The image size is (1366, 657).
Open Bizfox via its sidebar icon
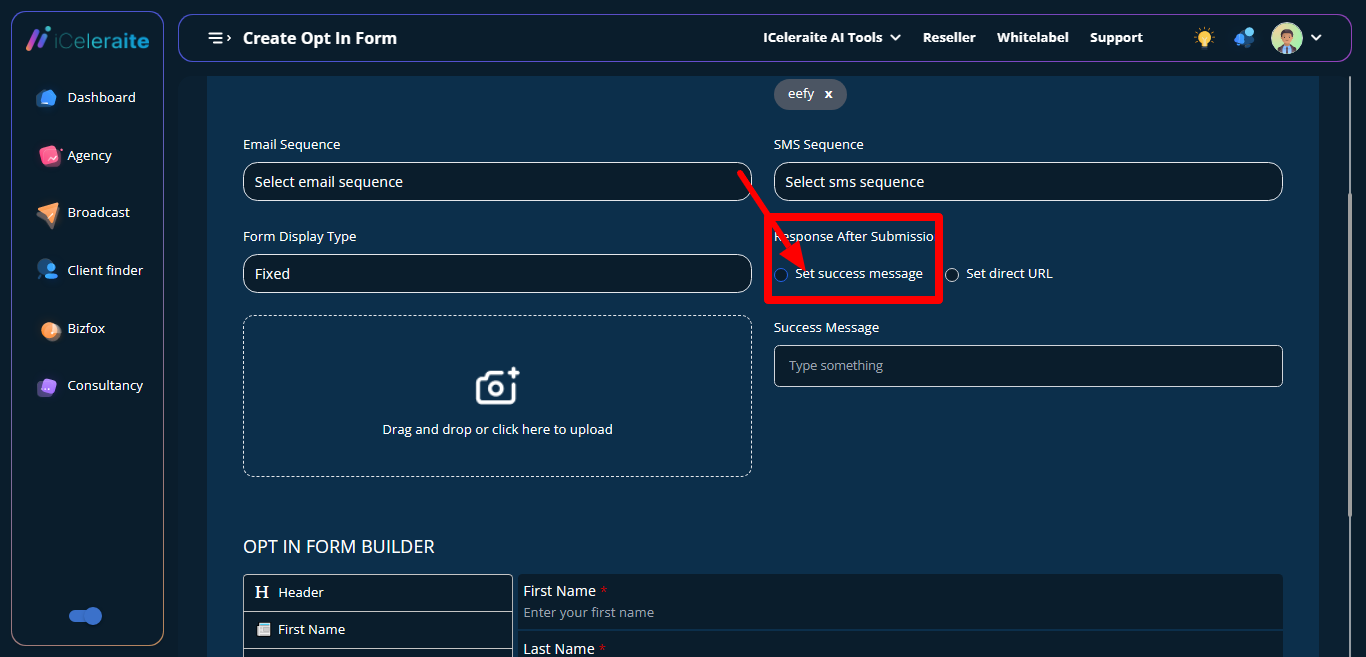[50, 329]
